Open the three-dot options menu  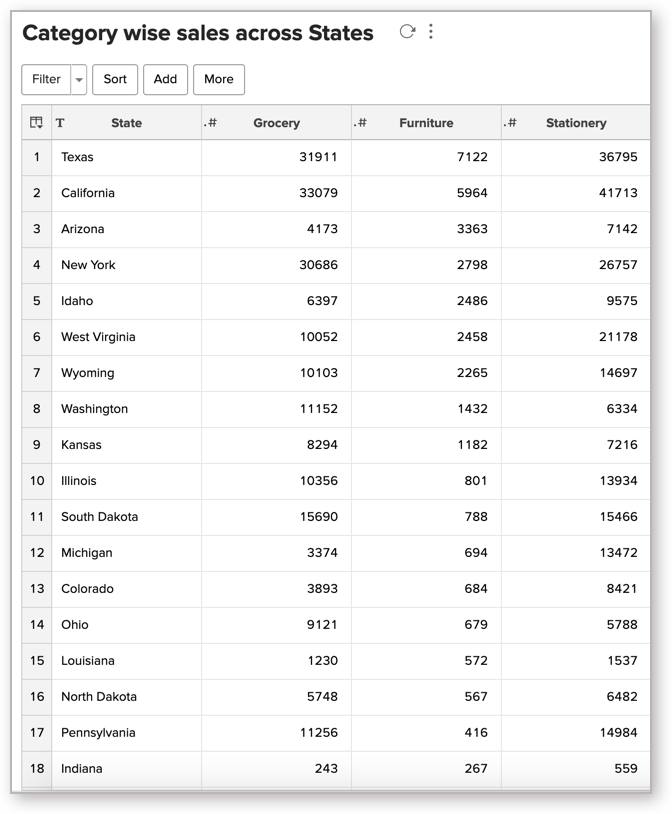tap(431, 32)
